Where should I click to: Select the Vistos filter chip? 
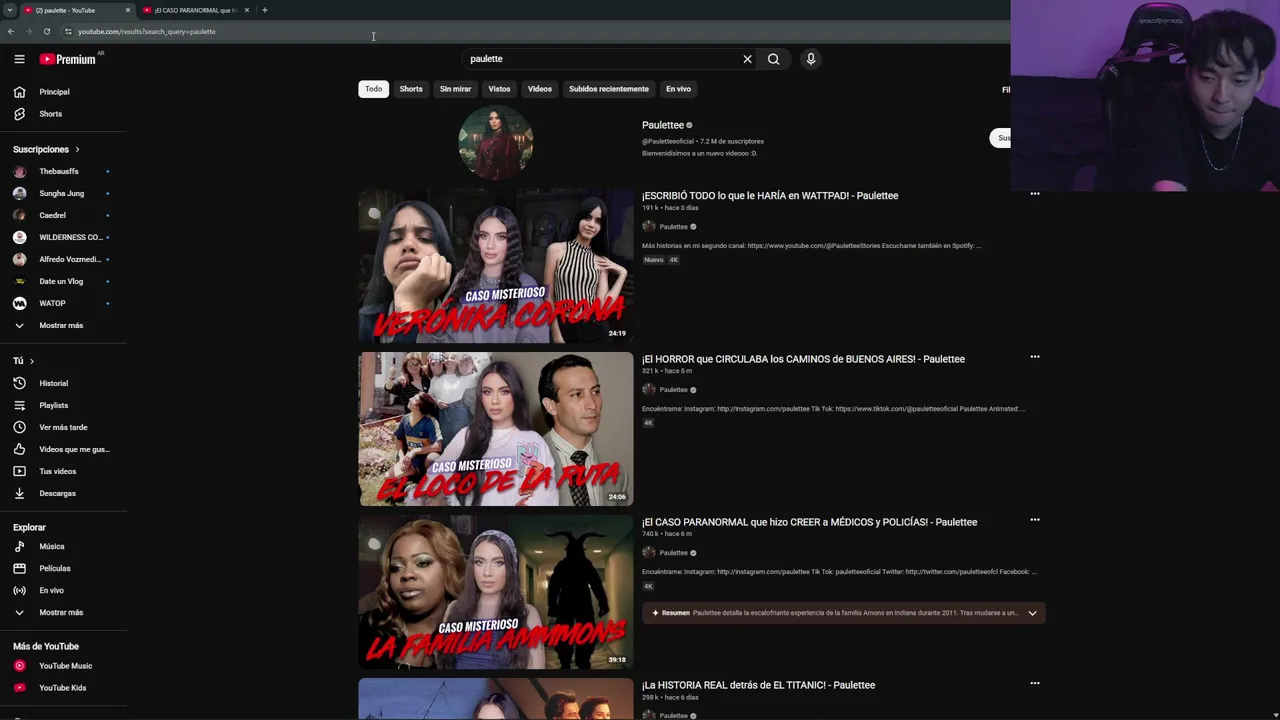pyautogui.click(x=499, y=89)
